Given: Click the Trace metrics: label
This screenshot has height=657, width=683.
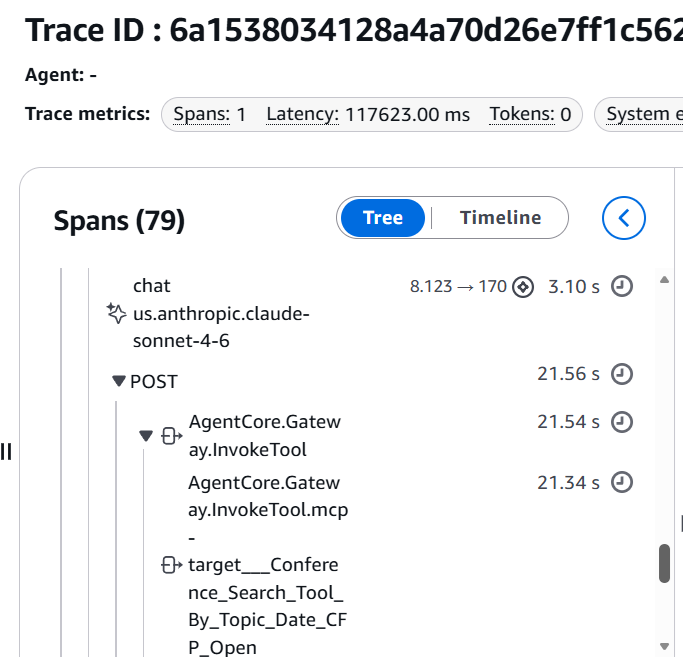Looking at the screenshot, I should point(88,114).
